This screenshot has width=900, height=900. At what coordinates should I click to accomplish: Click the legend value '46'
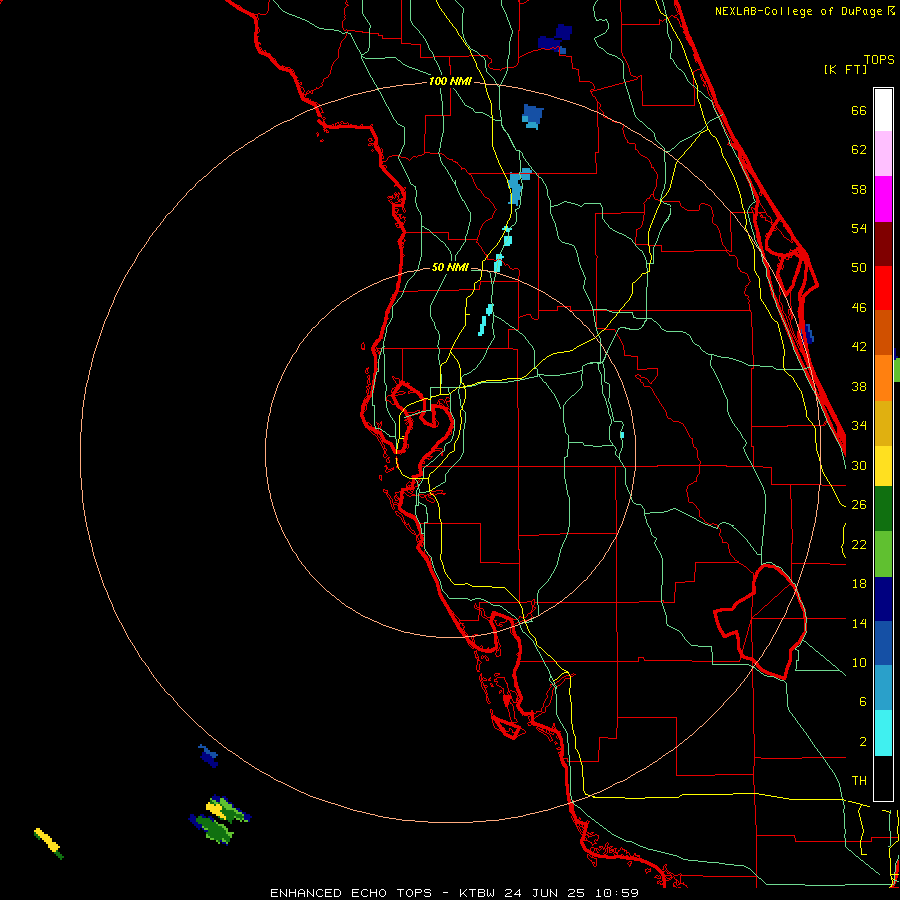(x=859, y=308)
